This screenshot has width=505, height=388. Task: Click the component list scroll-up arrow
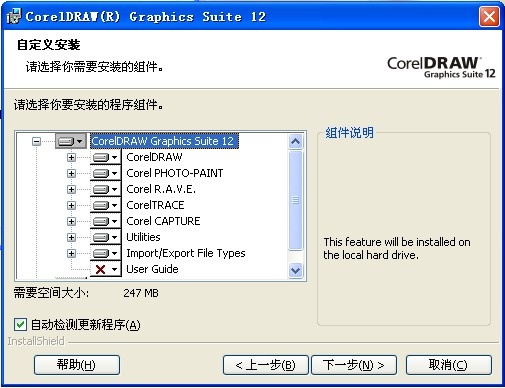(295, 142)
